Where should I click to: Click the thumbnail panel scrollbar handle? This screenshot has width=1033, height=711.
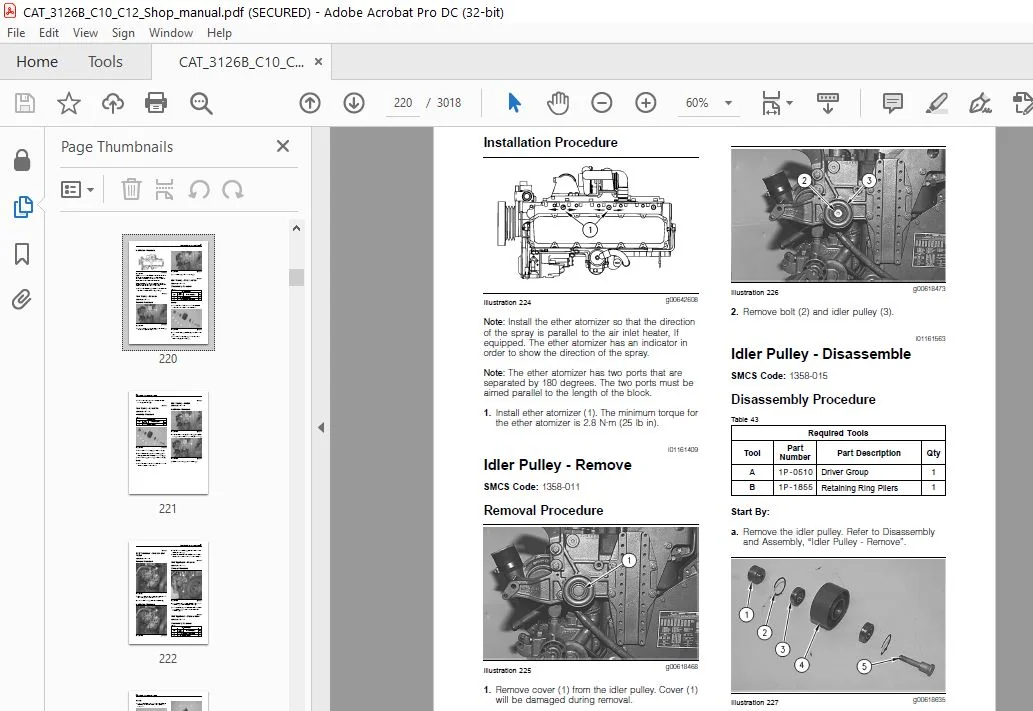pos(296,277)
